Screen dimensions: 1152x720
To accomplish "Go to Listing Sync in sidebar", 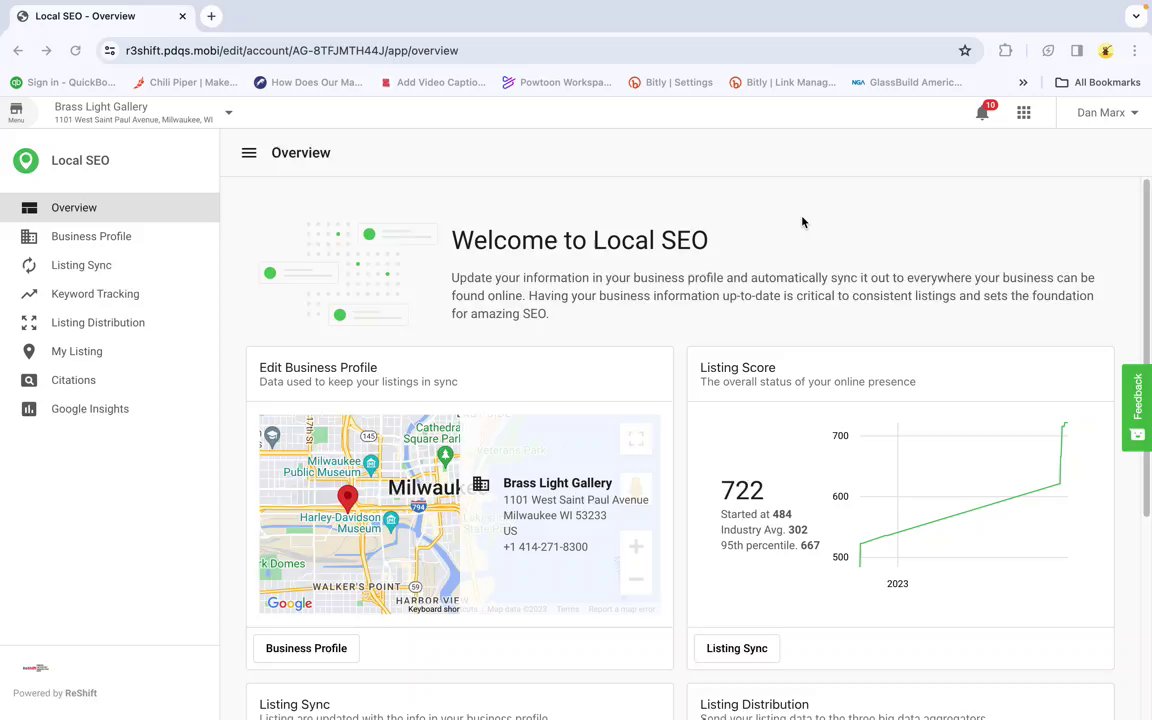I will pos(109,264).
